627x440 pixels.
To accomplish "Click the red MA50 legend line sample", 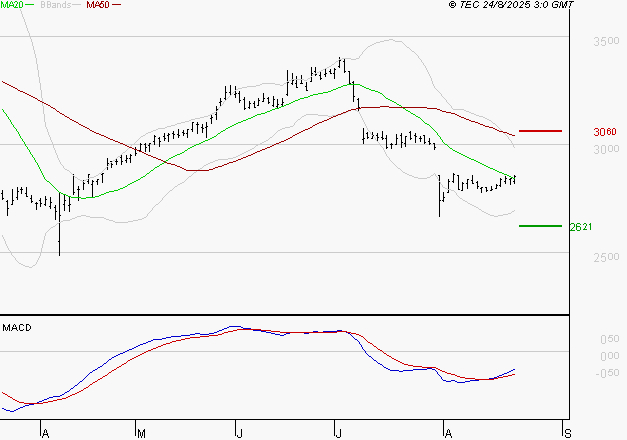I will (x=116, y=5).
